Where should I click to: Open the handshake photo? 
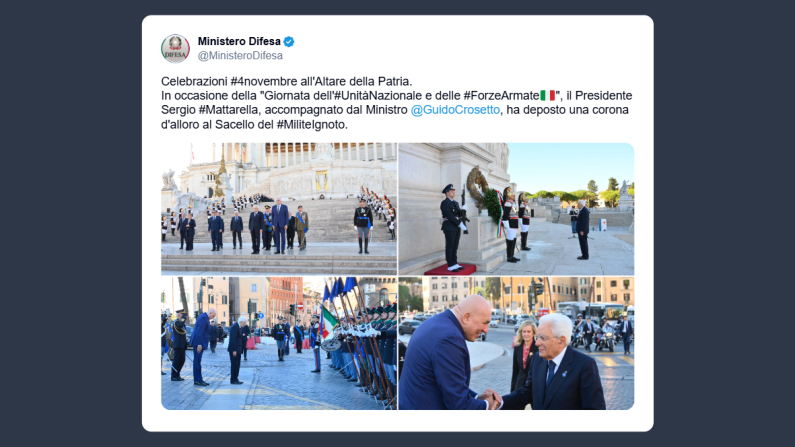(516, 343)
